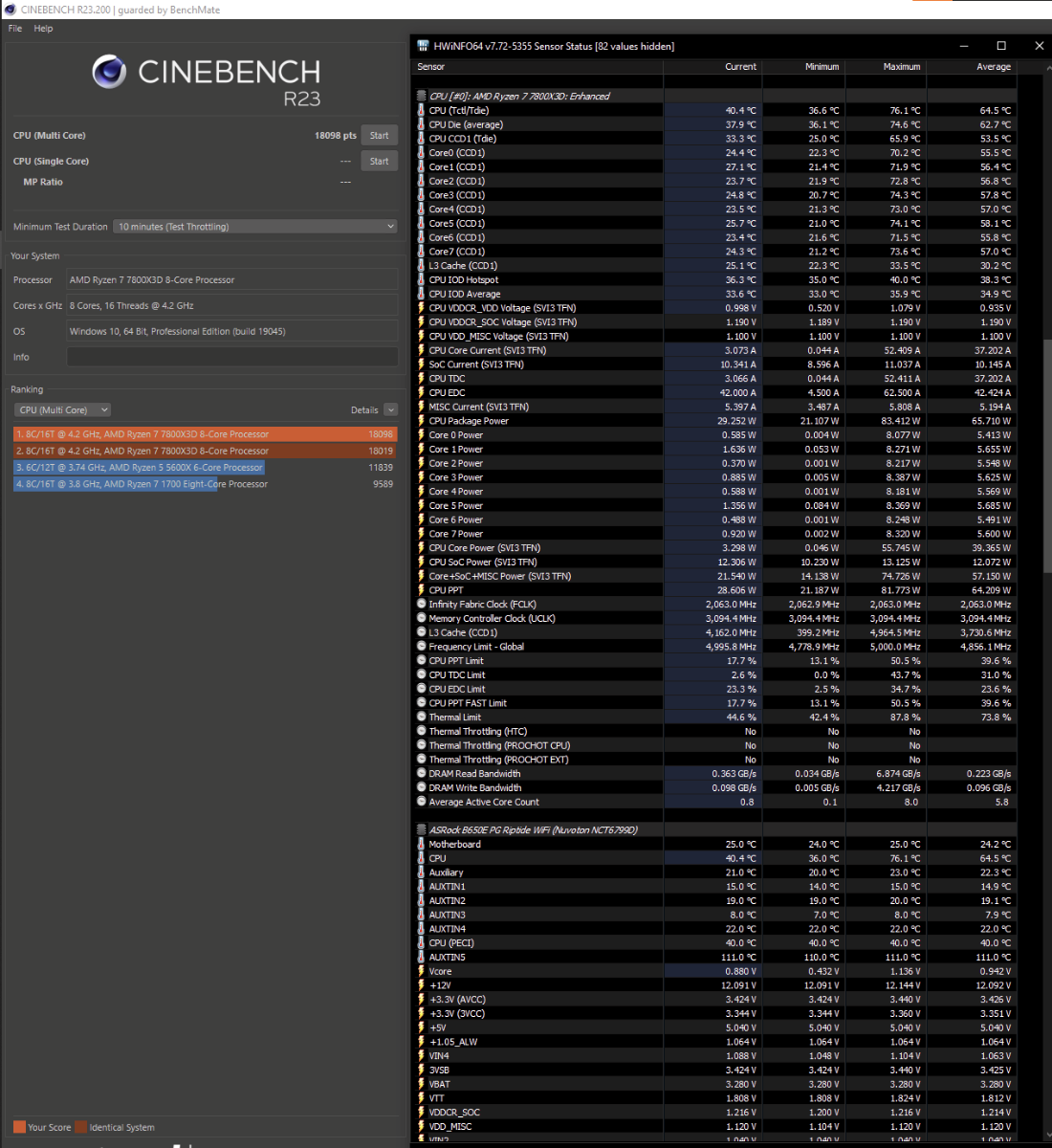Click the icon for CPU PPT Limit

click(421, 661)
